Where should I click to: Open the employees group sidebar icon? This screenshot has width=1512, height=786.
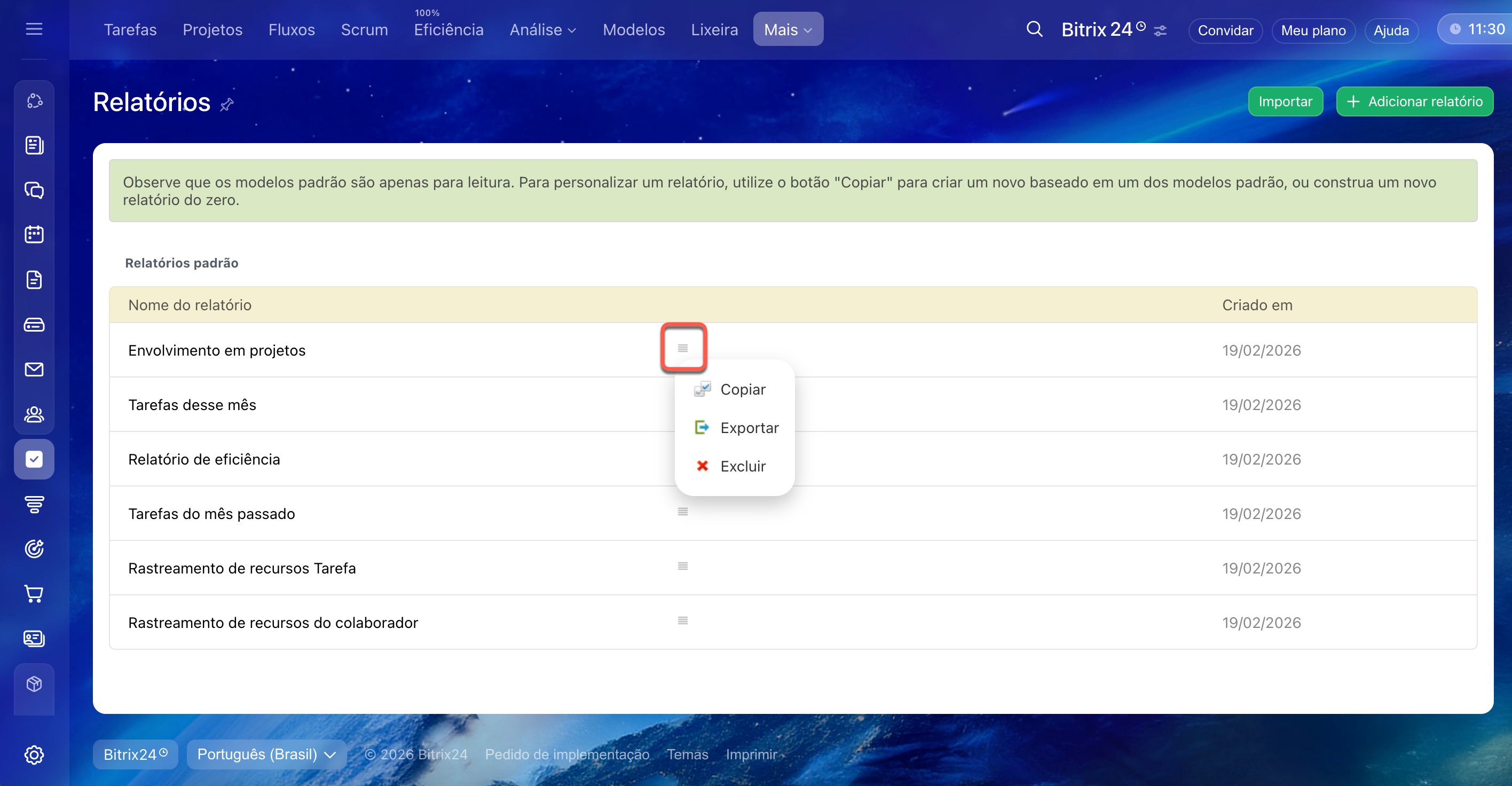point(34,414)
